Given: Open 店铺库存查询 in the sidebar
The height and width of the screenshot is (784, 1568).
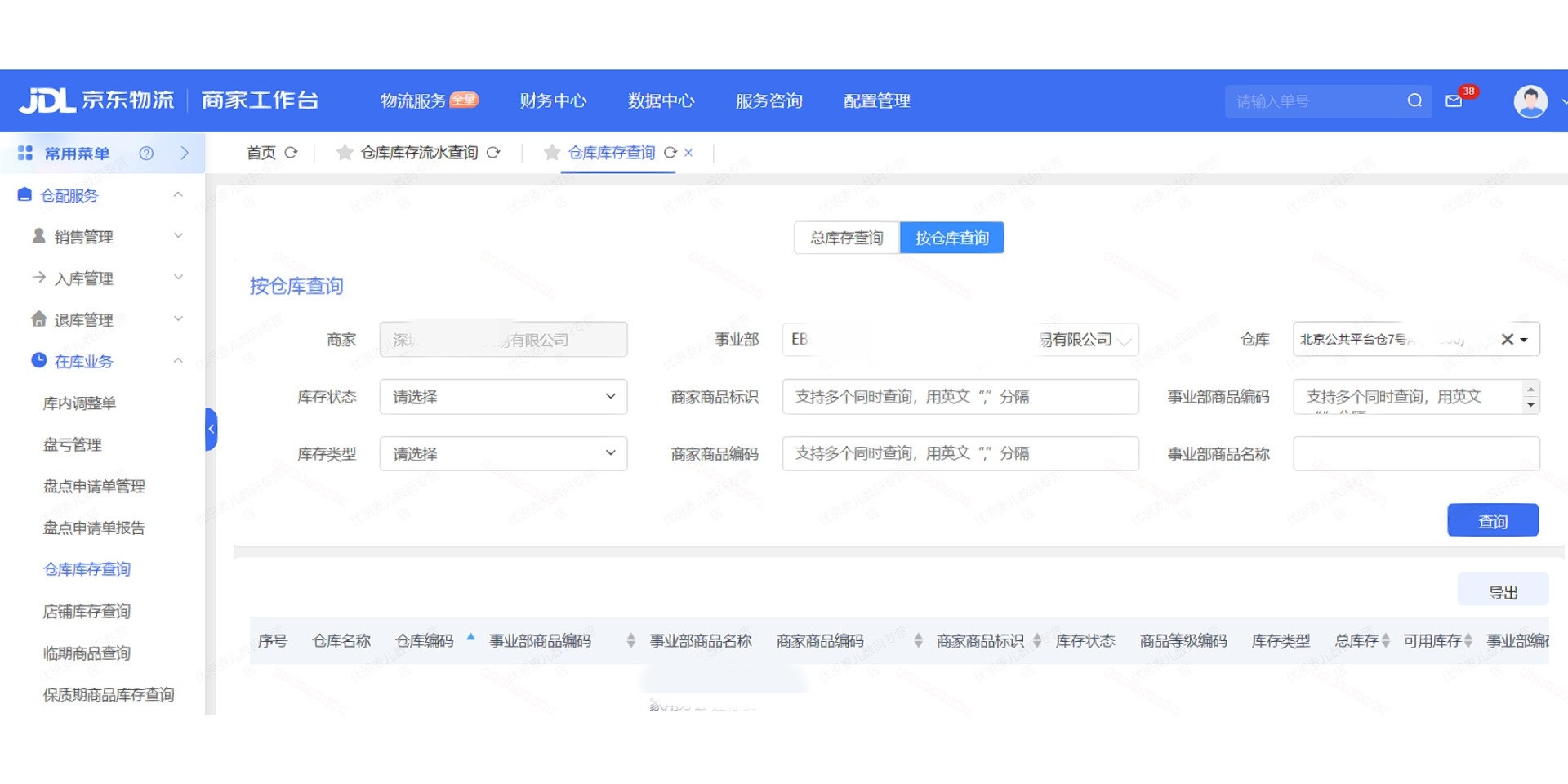Looking at the screenshot, I should point(87,611).
